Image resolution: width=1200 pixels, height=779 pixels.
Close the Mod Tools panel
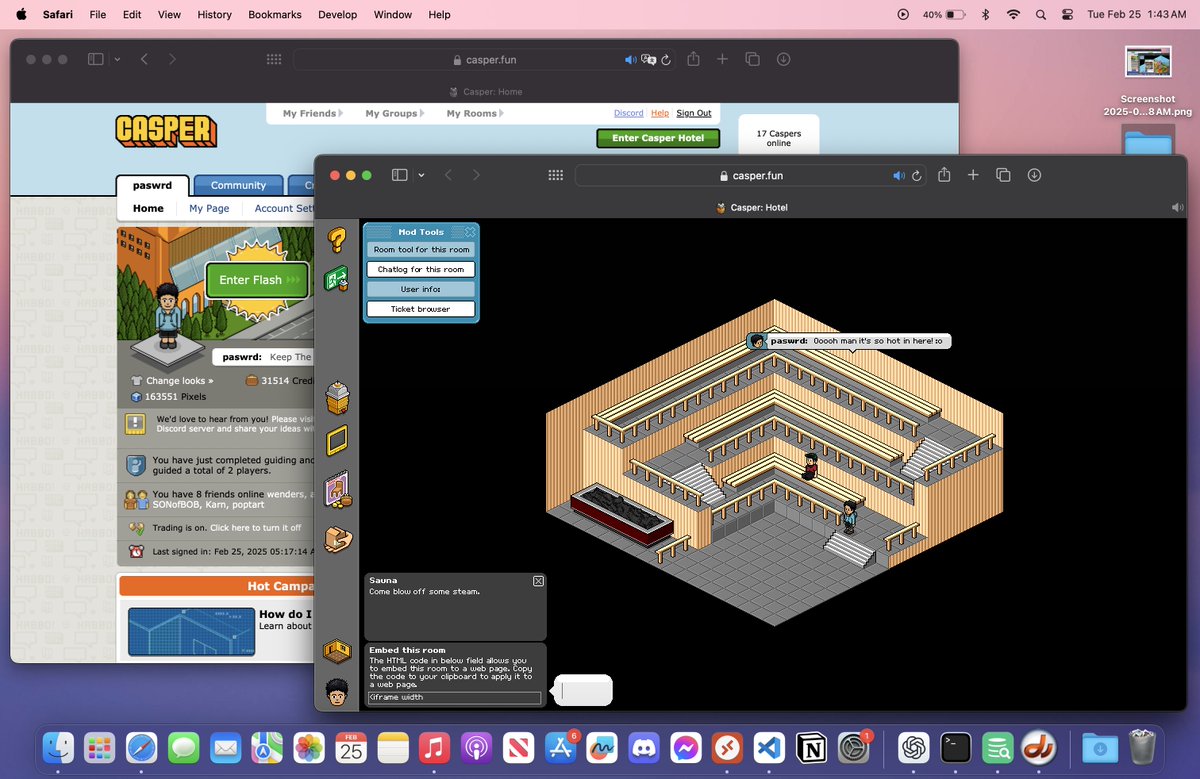[x=470, y=232]
